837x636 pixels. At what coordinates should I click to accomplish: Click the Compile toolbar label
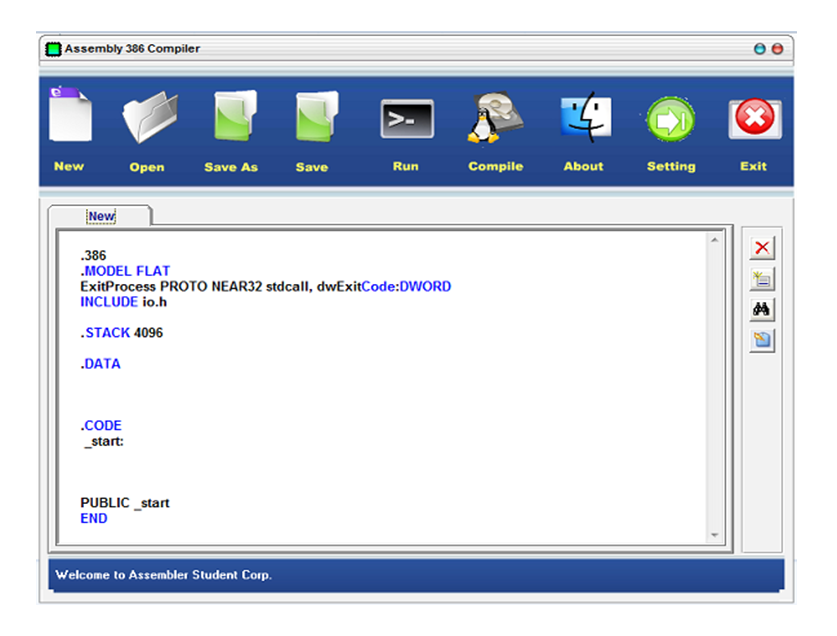point(495,166)
